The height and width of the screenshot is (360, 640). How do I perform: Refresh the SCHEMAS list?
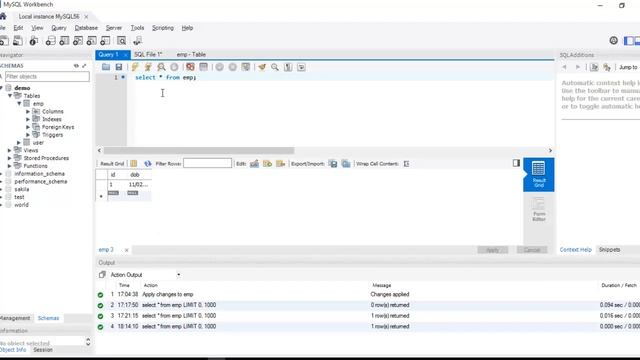76,66
